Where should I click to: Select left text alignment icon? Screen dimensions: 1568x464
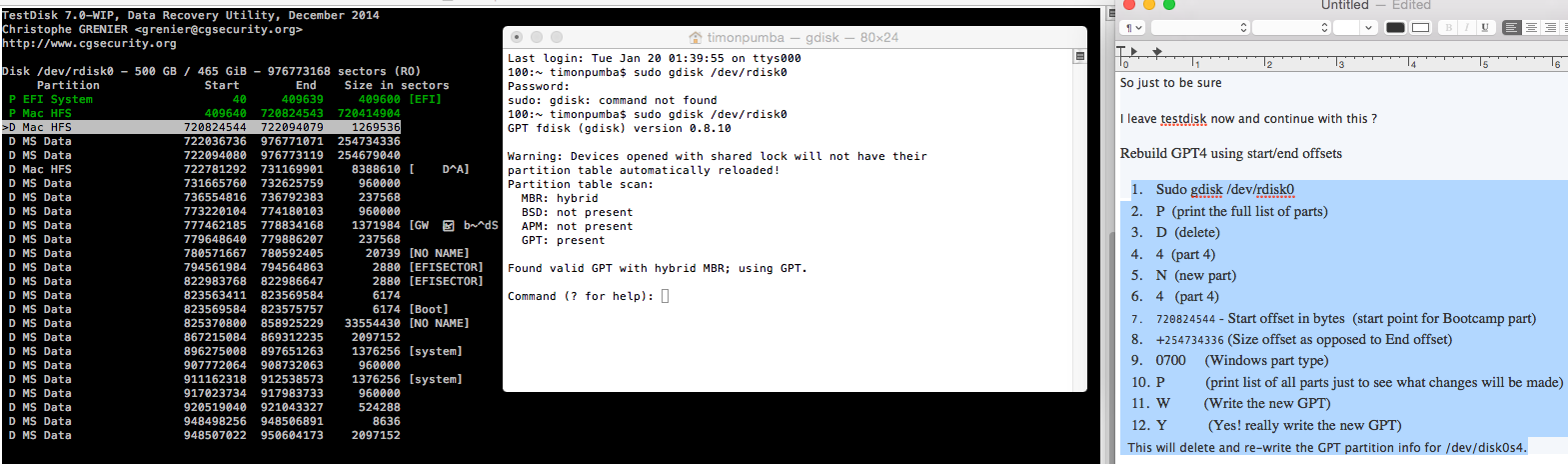[x=1512, y=28]
